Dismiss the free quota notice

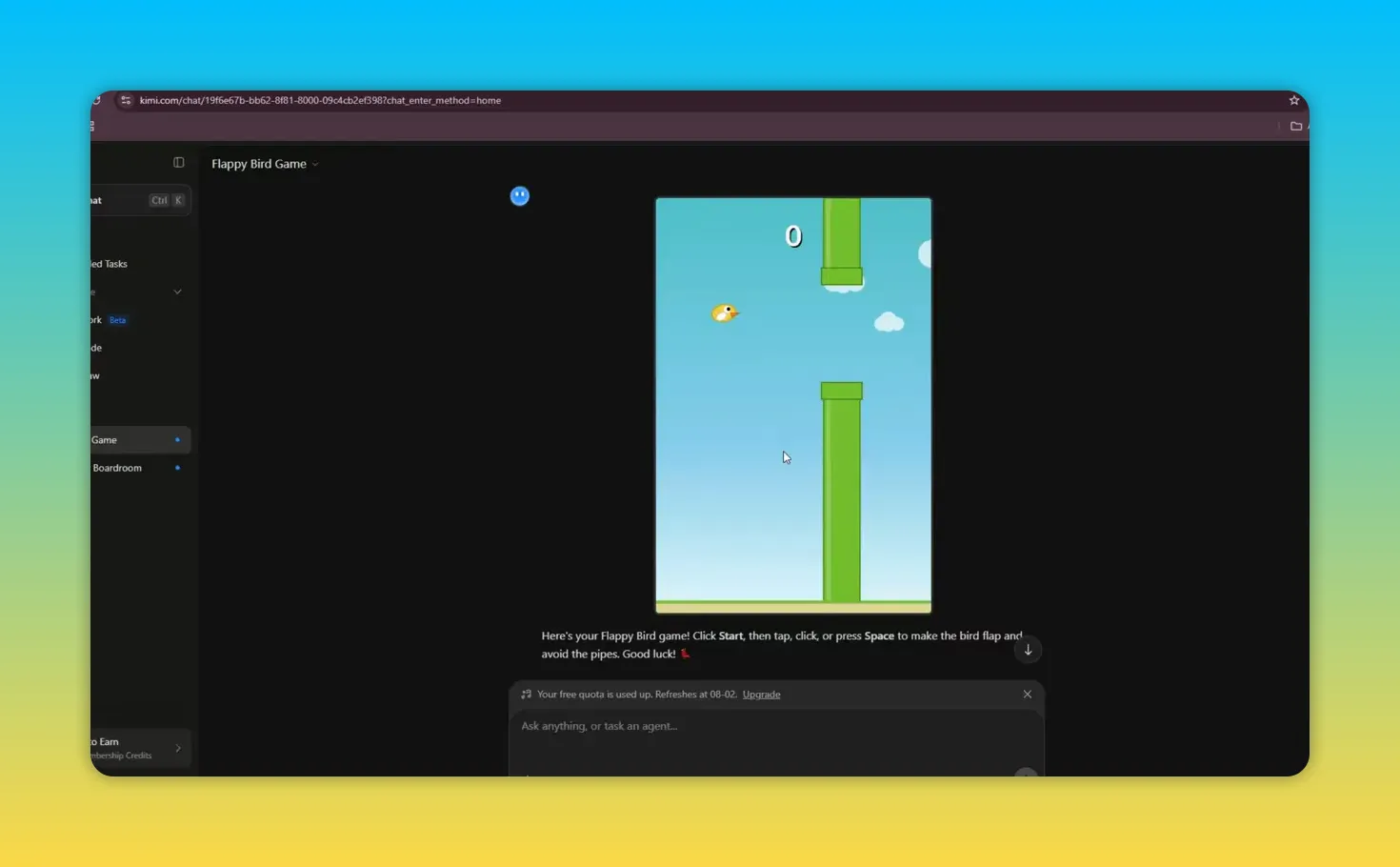coord(1028,695)
